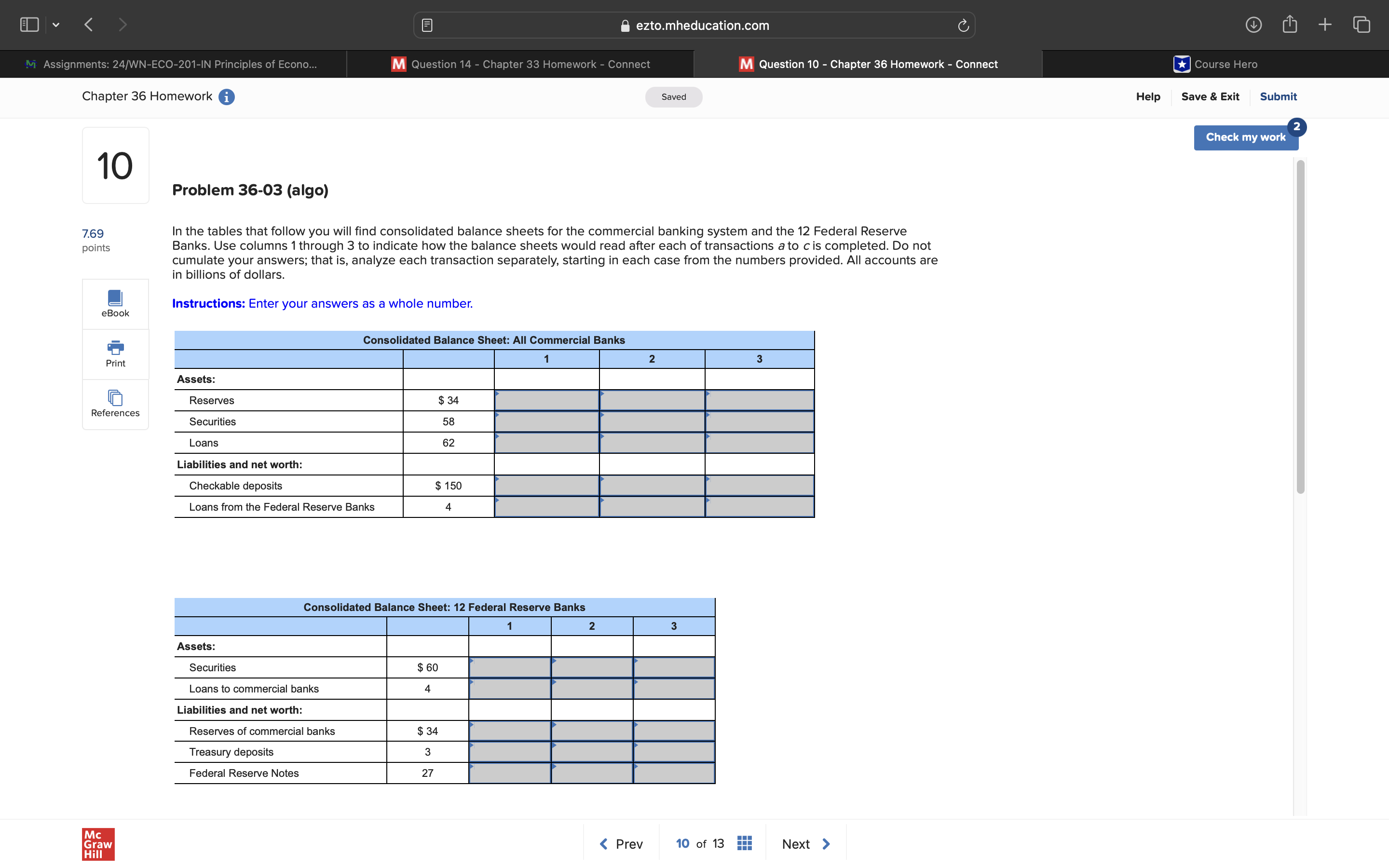The image size is (1389, 868).
Task: Click the info icon beside Chapter 36 Homework
Action: tap(227, 97)
